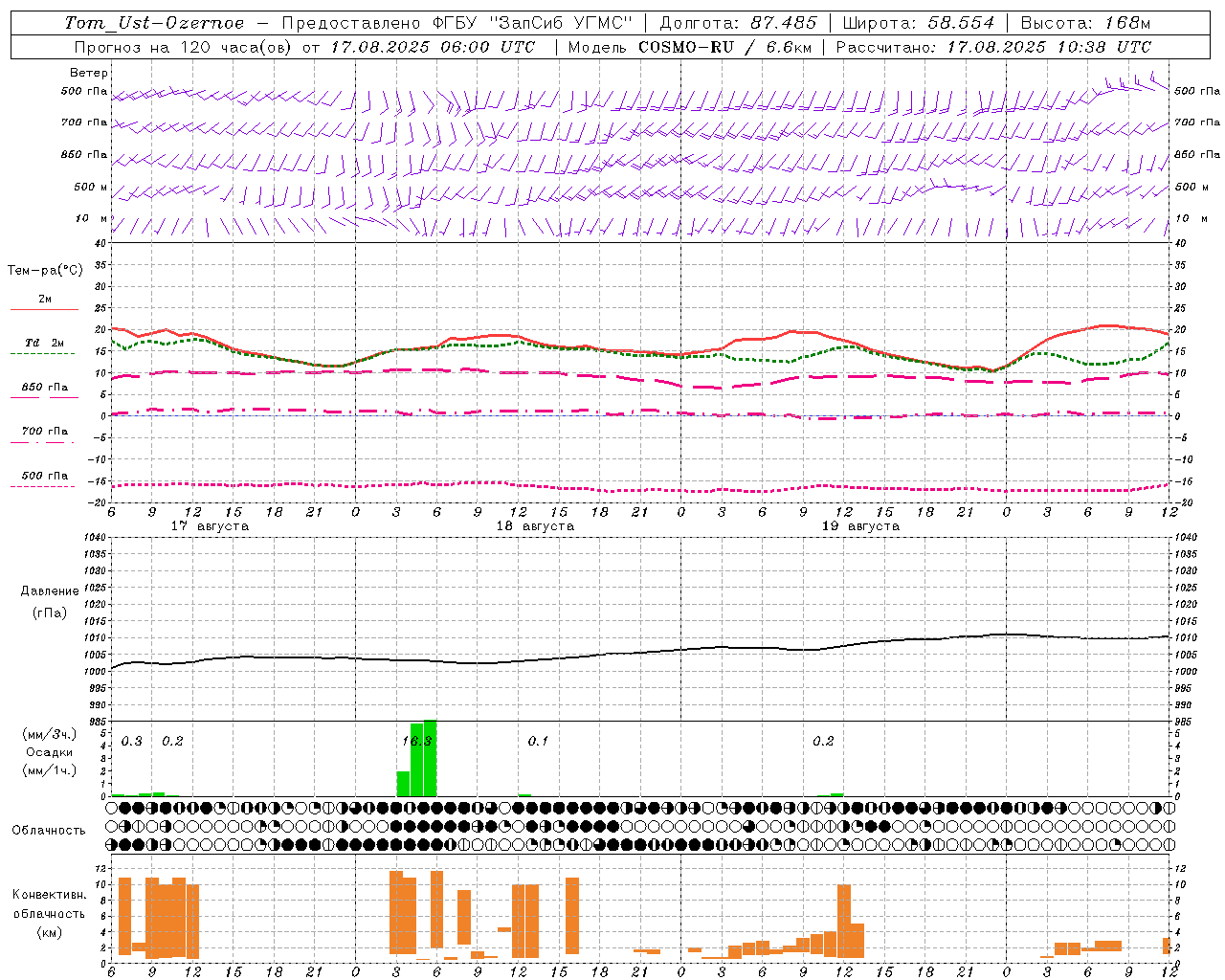Click the Осадки precipitation label
This screenshot has height=980, width=1225.
click(50, 752)
